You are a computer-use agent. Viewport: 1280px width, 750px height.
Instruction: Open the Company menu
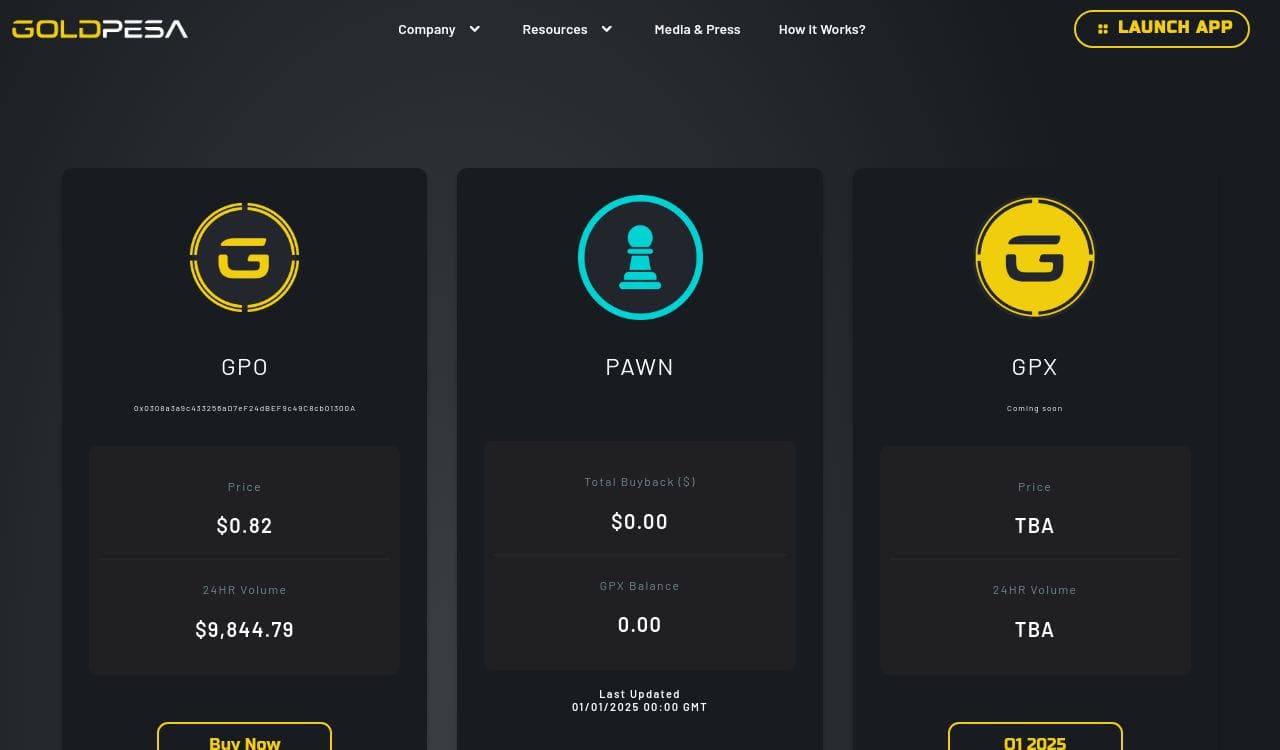coord(427,30)
